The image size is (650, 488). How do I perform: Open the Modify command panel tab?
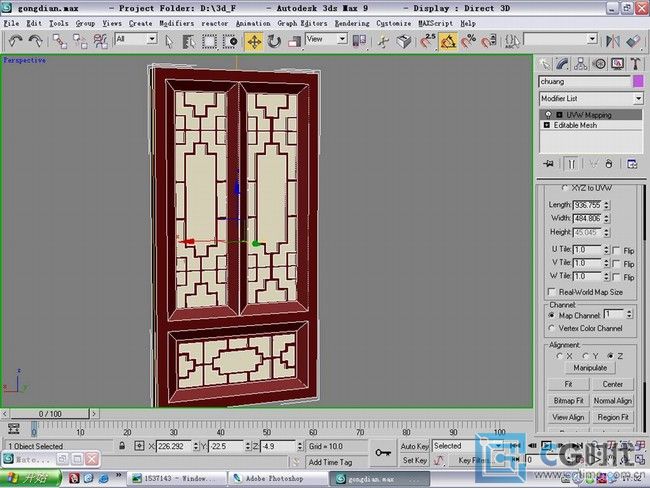coord(562,64)
